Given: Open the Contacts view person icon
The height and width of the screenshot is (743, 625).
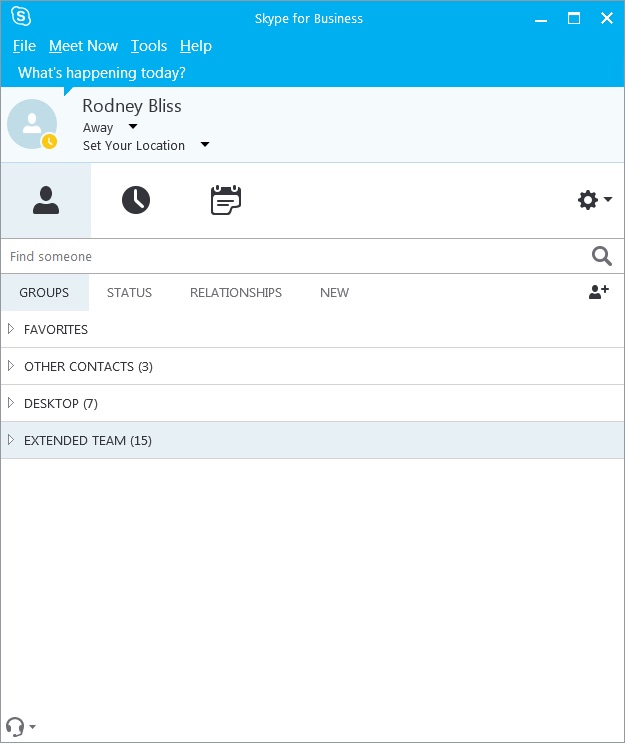Looking at the screenshot, I should [46, 200].
